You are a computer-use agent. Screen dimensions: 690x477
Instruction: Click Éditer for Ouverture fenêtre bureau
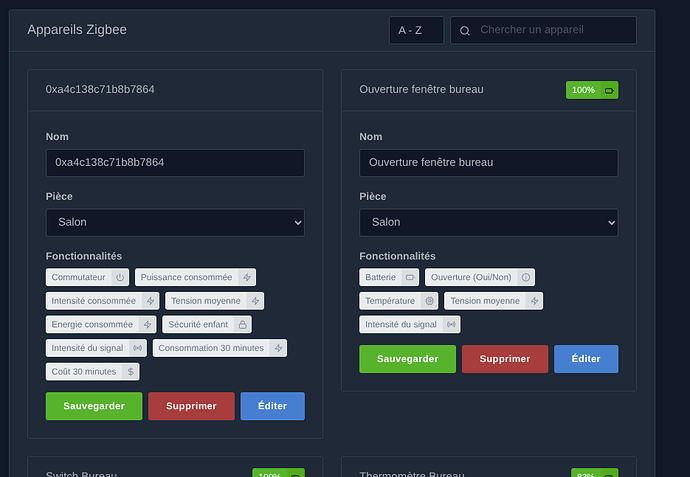[x=585, y=359]
